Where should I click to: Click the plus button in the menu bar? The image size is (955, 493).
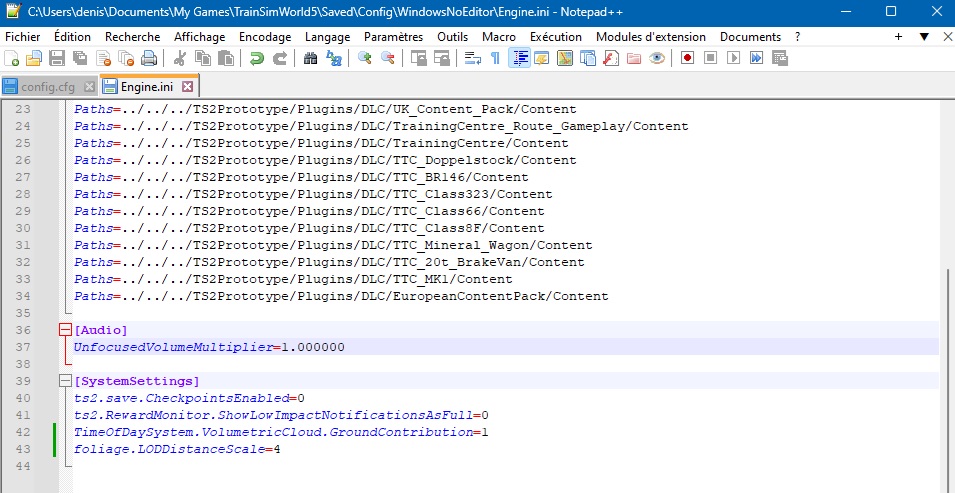pyautogui.click(x=898, y=37)
